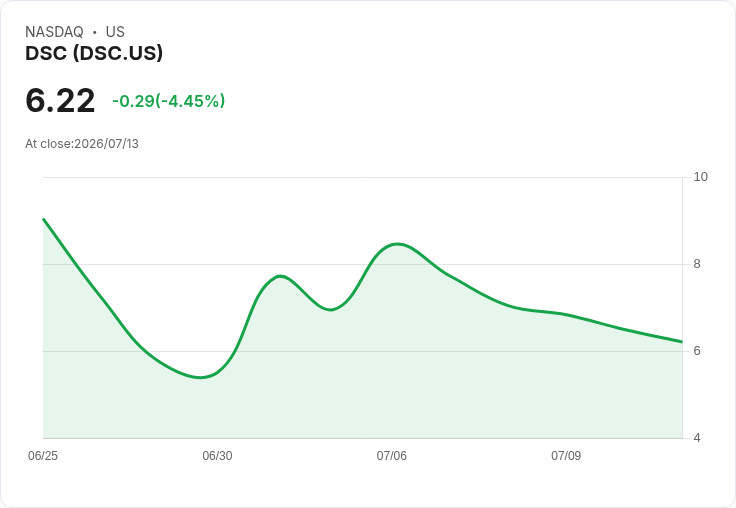
Task: Click the At close:2026/07/13 date text
Action: point(82,144)
